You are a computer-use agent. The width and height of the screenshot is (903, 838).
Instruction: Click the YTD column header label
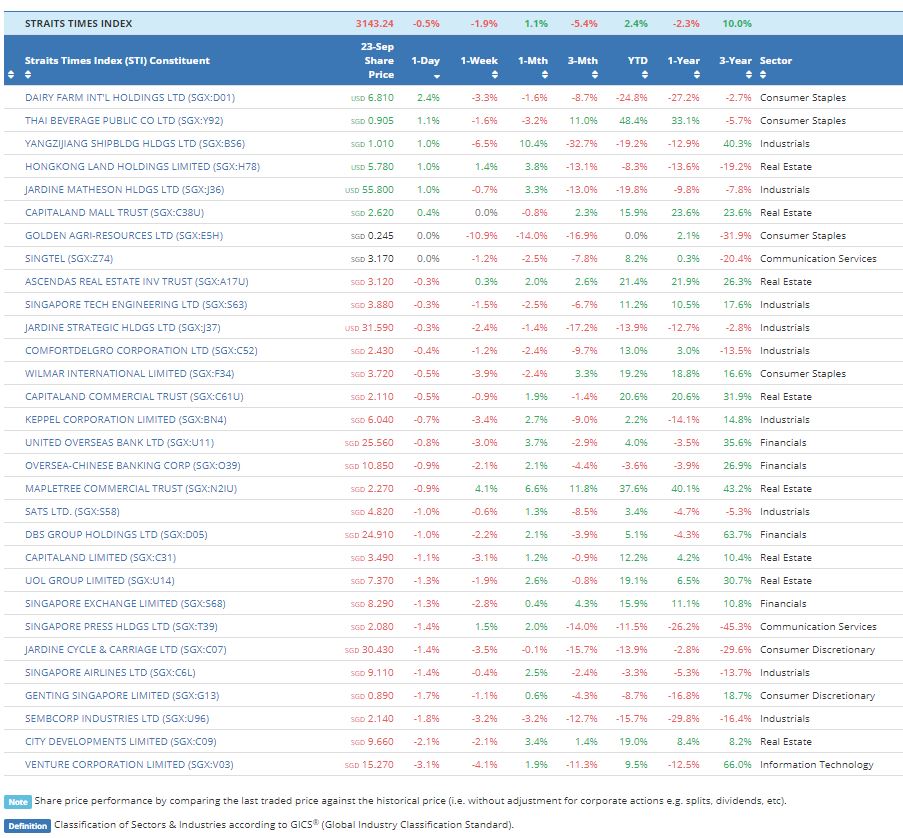[x=638, y=60]
